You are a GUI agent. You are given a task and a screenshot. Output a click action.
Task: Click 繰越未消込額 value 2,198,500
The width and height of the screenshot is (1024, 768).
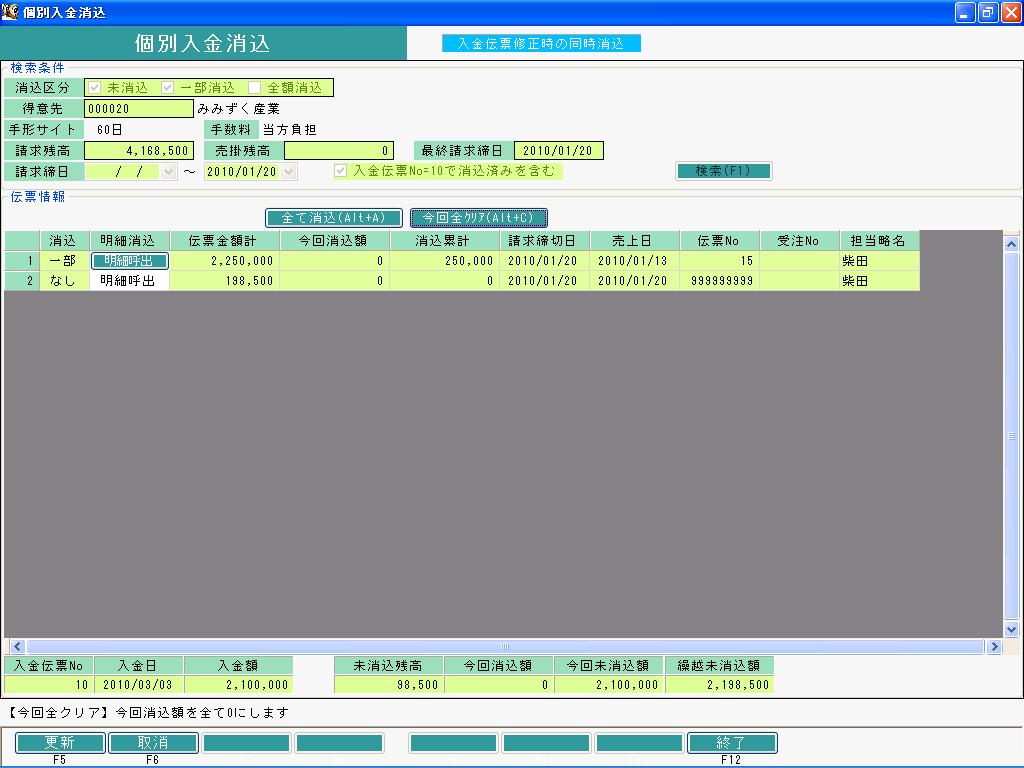pos(720,684)
